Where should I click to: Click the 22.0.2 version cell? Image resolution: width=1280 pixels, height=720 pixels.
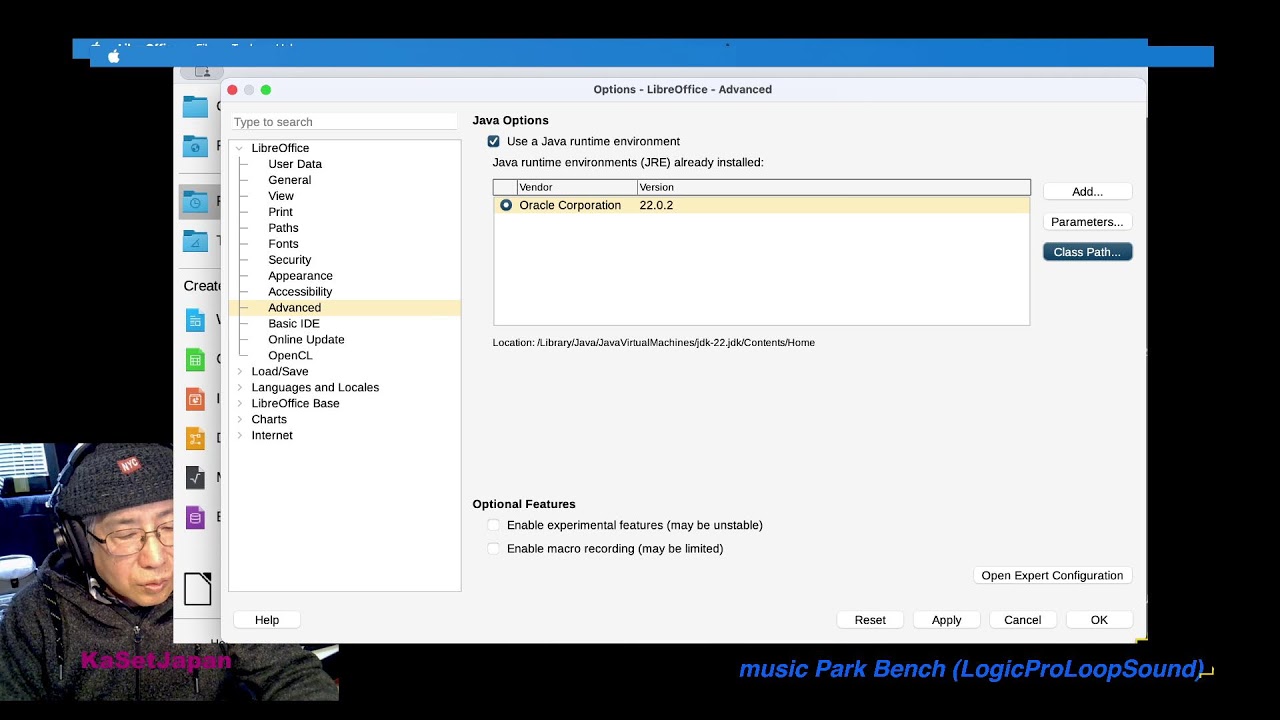pyautogui.click(x=656, y=205)
